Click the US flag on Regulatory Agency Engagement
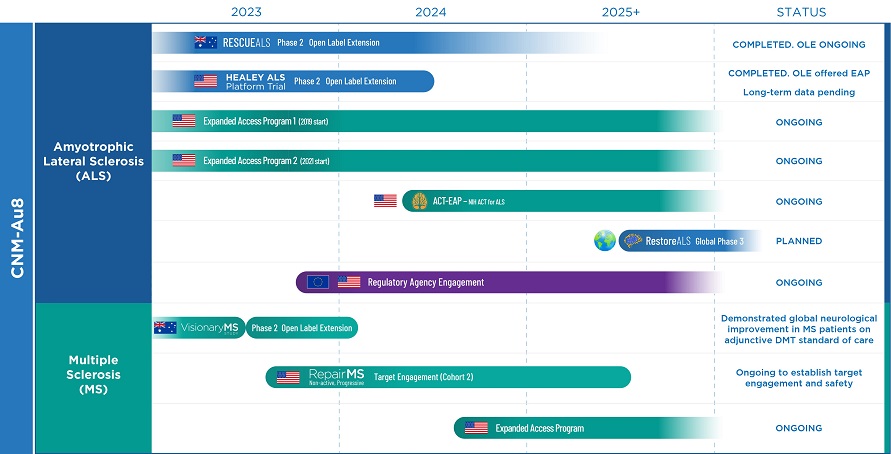This screenshot has width=891, height=454. (349, 282)
